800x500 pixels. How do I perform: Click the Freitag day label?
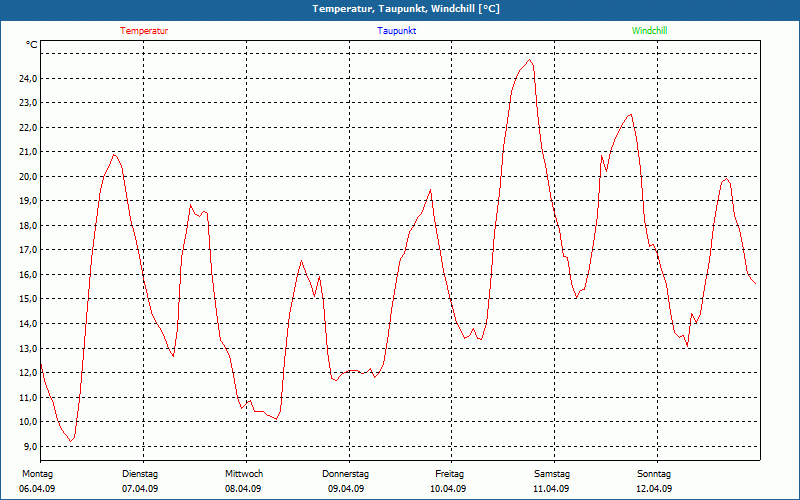point(449,474)
